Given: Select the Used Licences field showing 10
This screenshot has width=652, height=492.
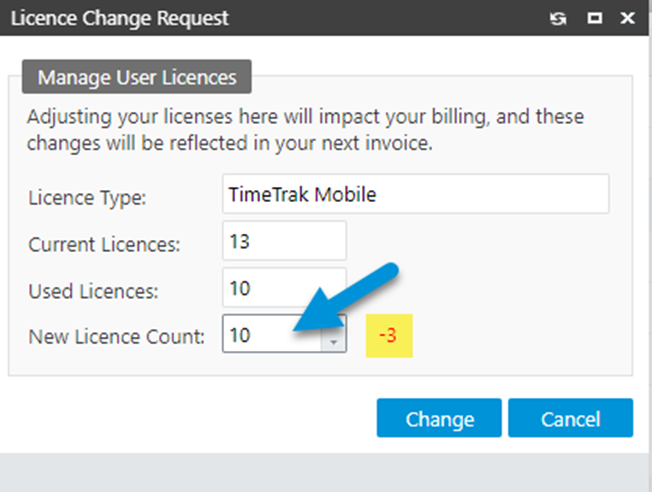Looking at the screenshot, I should click(284, 288).
